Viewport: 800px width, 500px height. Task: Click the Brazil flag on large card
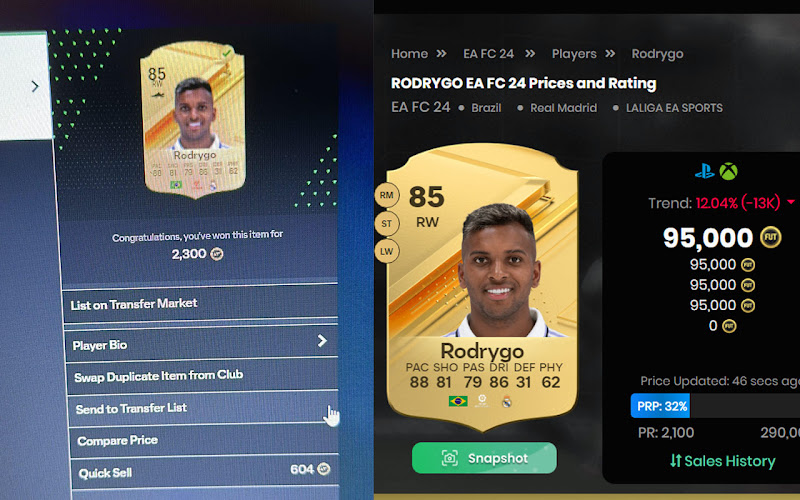(458, 402)
